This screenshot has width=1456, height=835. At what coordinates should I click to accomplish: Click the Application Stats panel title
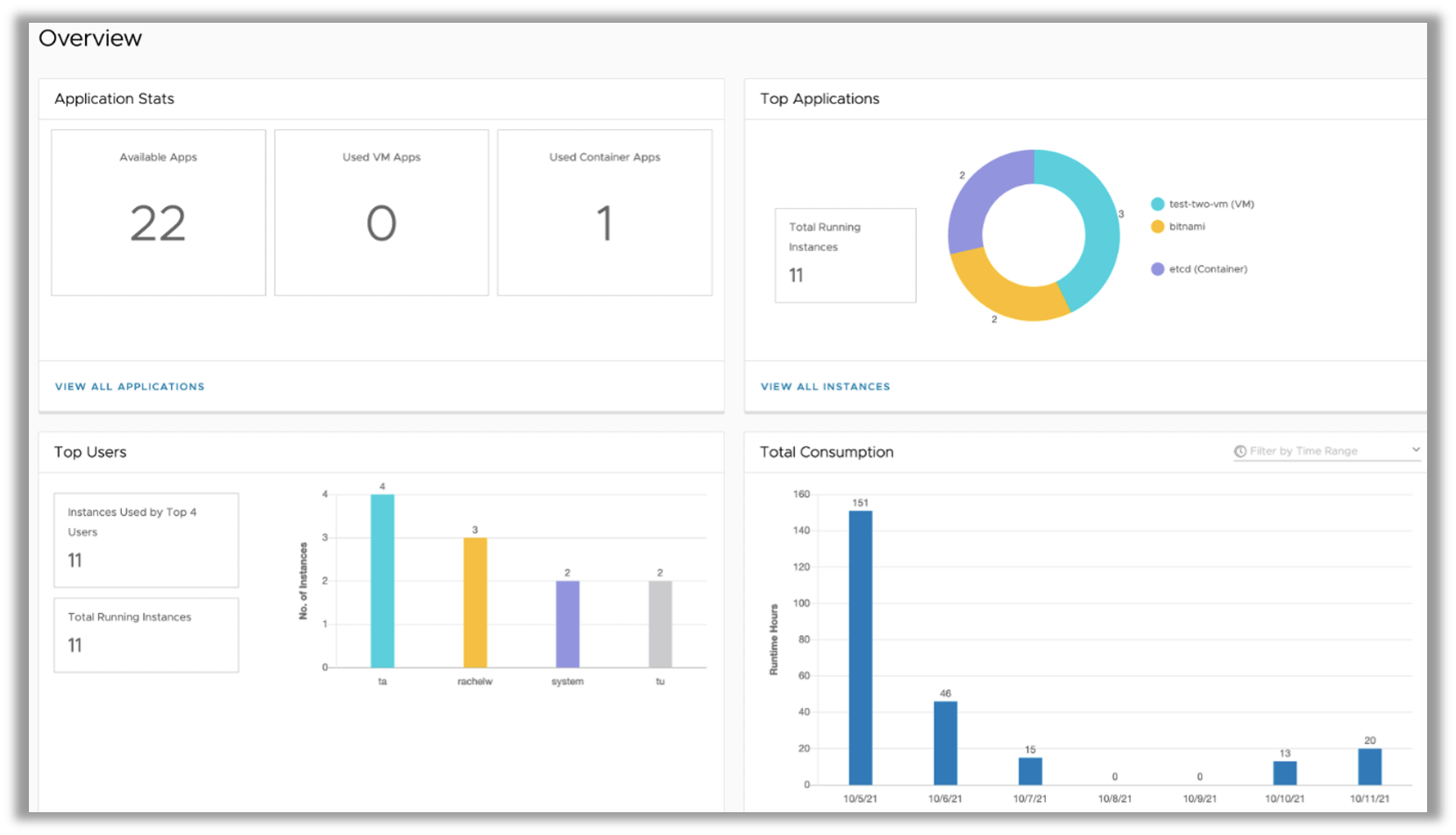point(114,99)
